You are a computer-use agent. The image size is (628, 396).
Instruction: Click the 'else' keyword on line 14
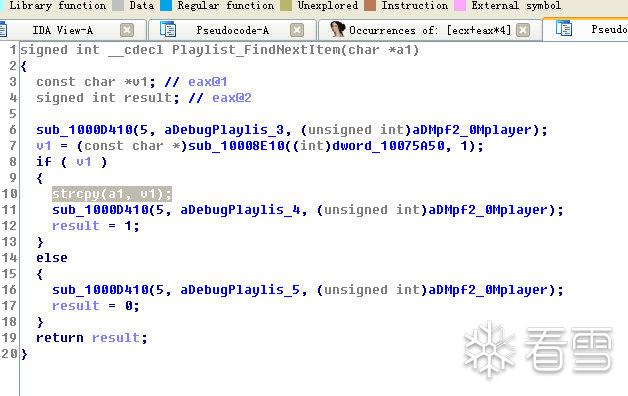click(52, 258)
